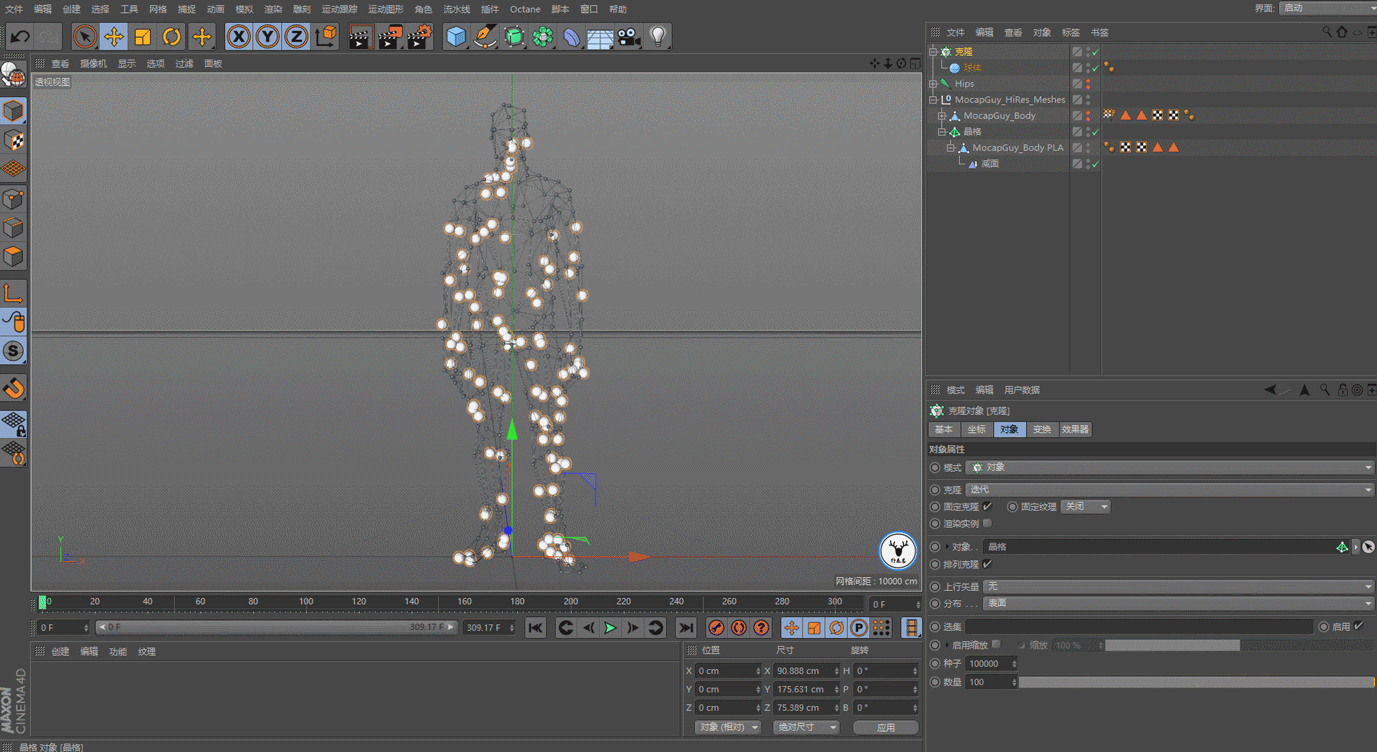Collapse the 晶格 tree node

[941, 132]
